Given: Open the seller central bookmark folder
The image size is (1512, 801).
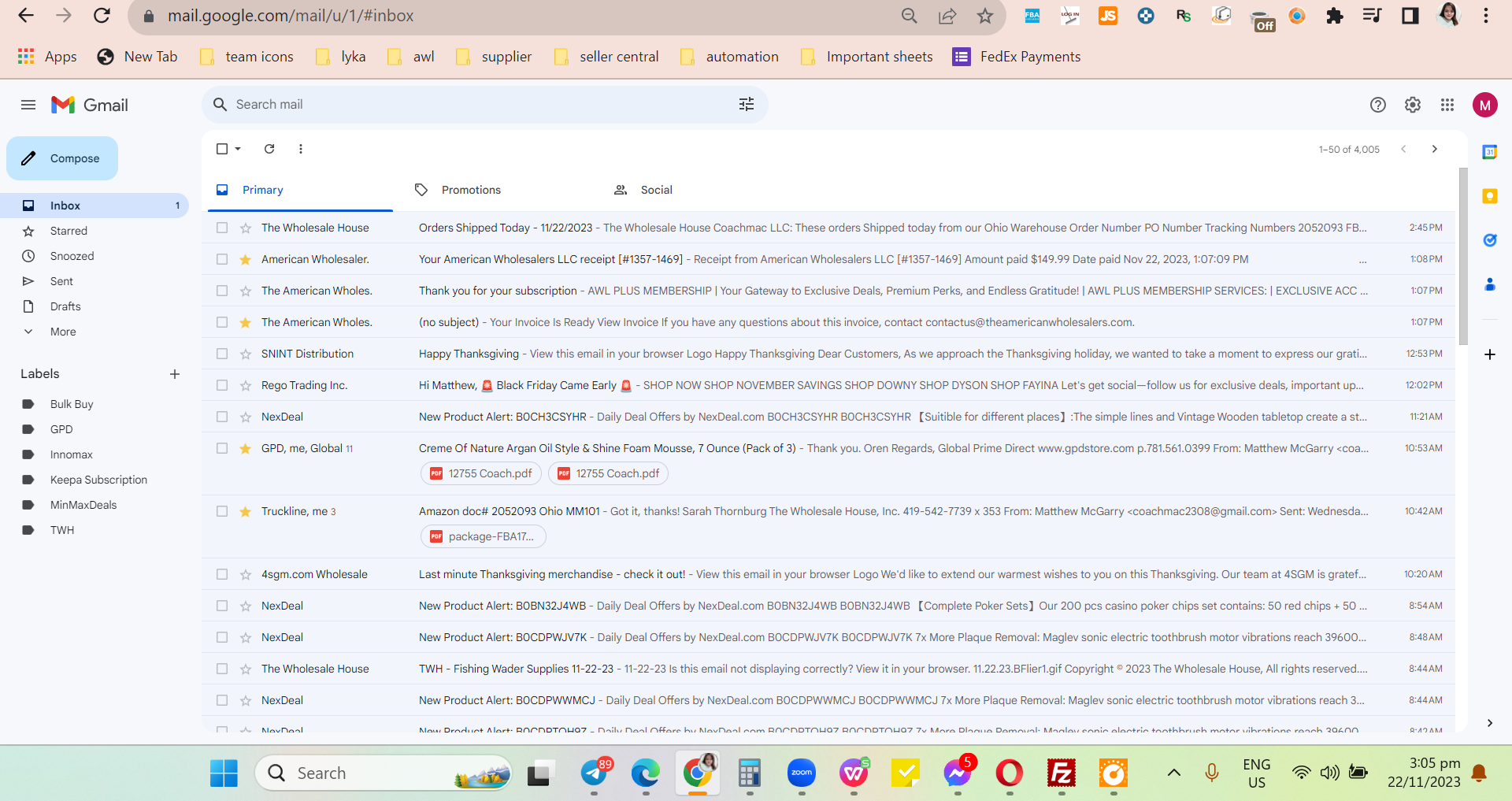Looking at the screenshot, I should (x=606, y=57).
